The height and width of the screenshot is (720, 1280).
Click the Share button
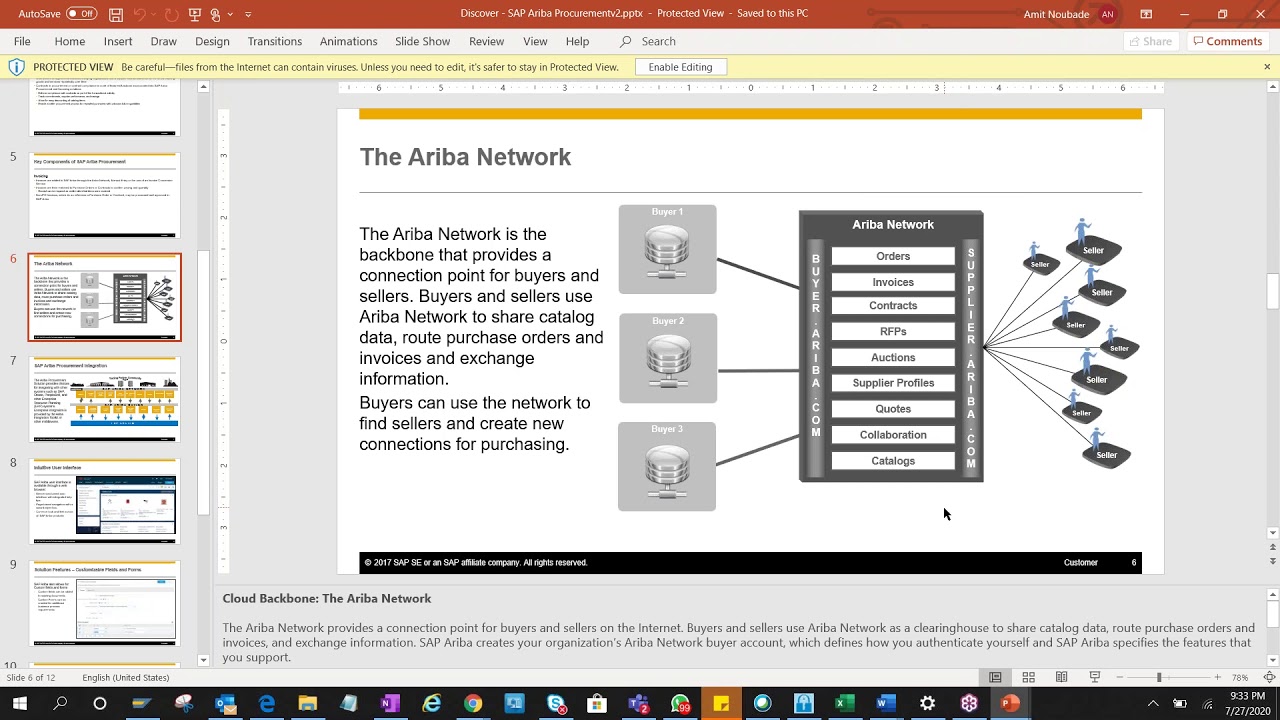click(x=1150, y=41)
